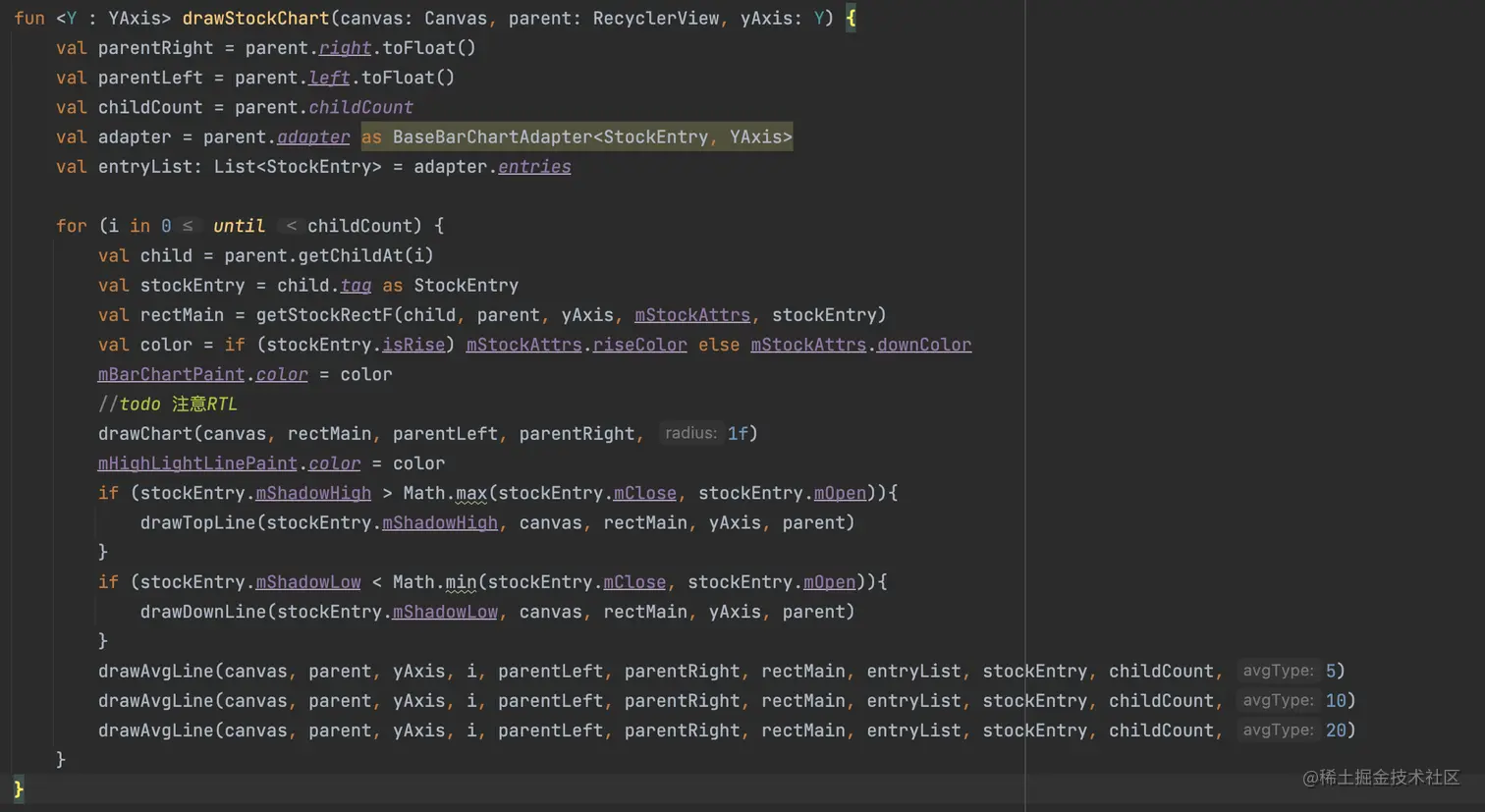
Task: Click the avgType value 5
Action: 1331,671
